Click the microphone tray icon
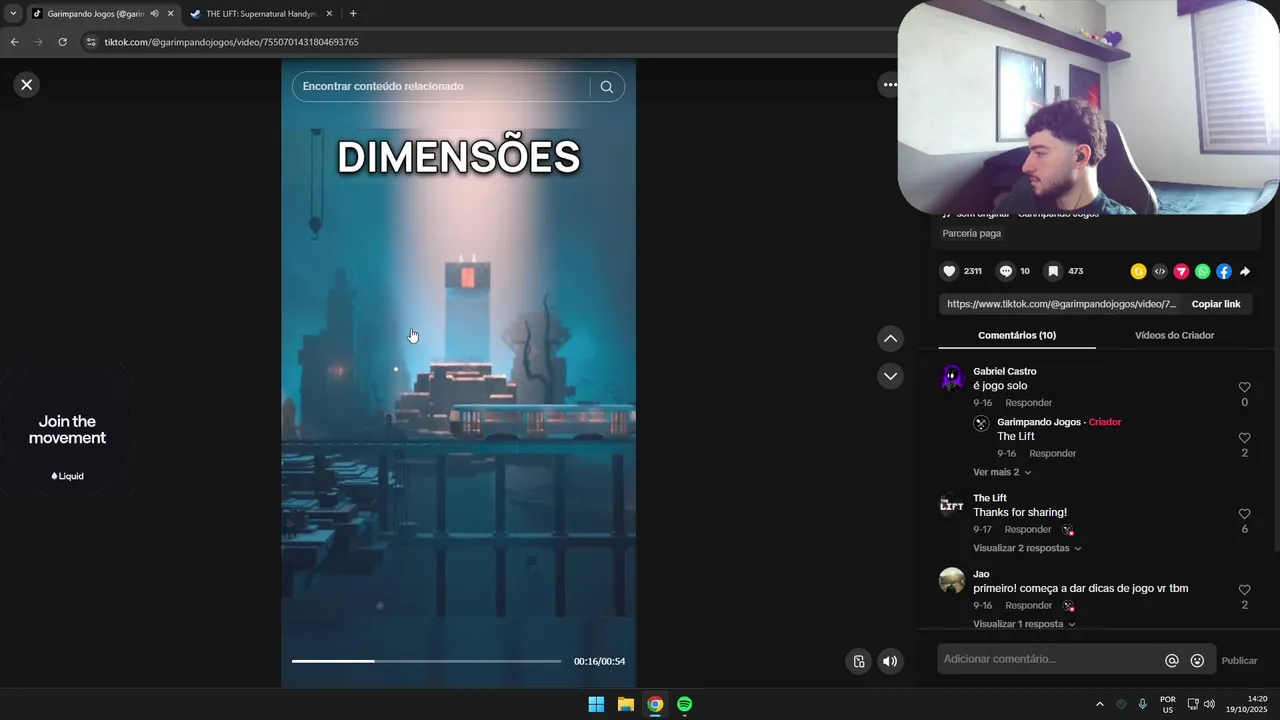 point(1142,704)
